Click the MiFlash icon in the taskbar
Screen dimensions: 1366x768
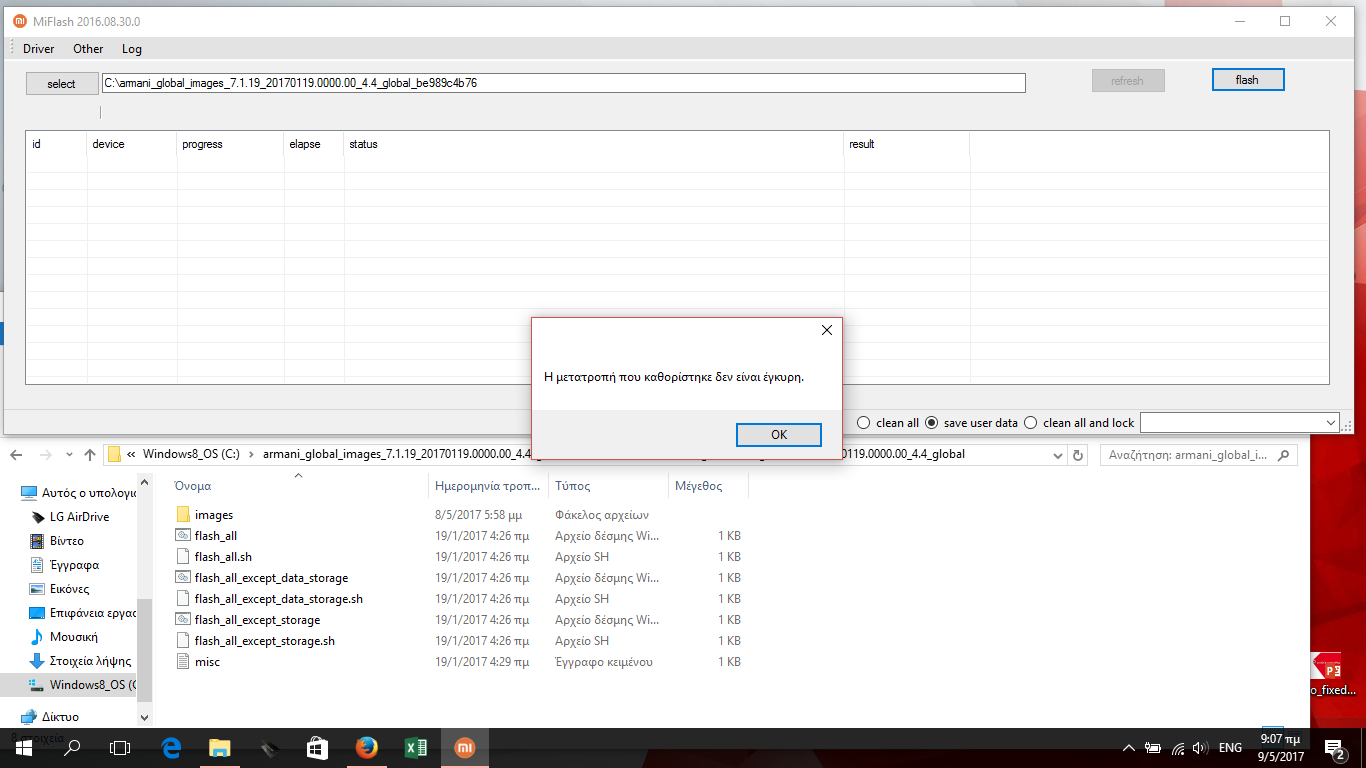pos(465,747)
